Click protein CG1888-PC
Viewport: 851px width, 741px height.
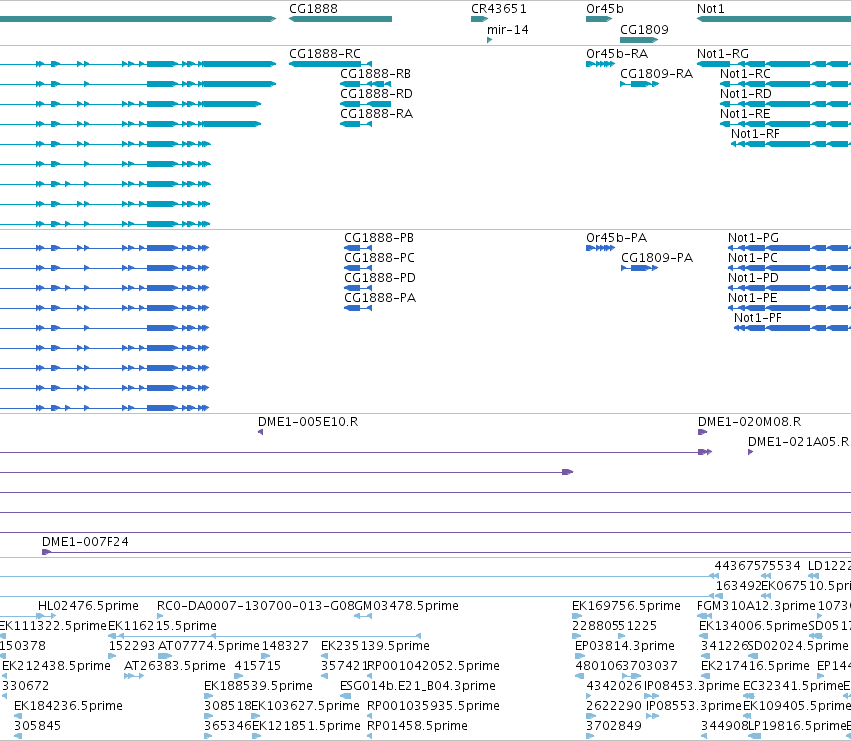coord(358,268)
